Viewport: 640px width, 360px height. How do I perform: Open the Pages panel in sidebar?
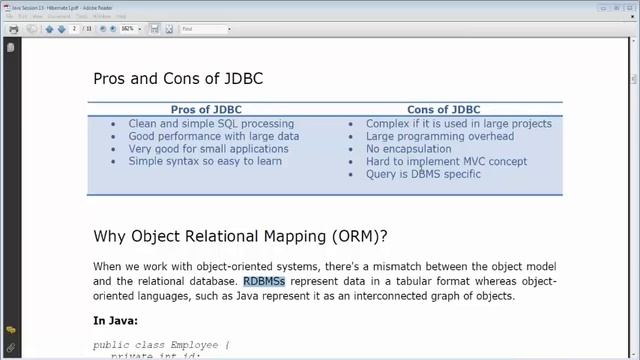[11, 47]
